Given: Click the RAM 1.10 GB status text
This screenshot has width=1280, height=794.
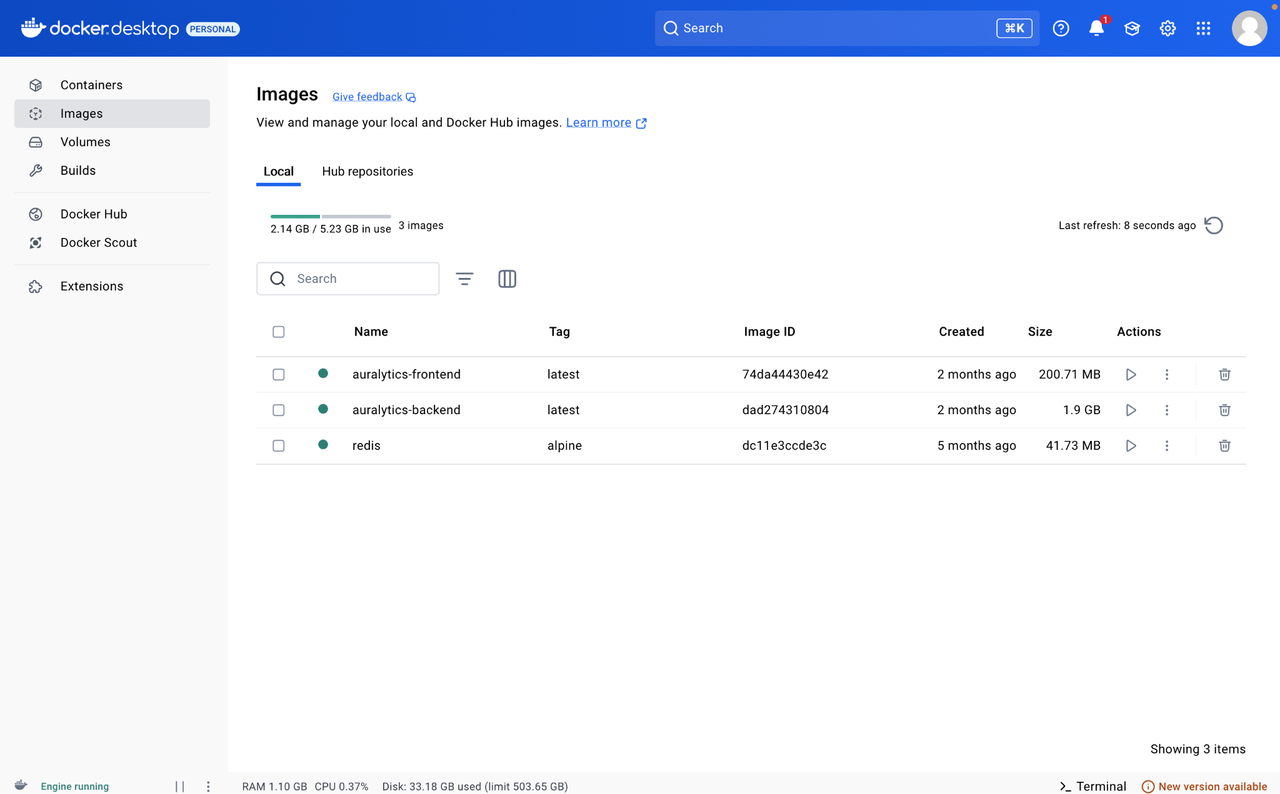Looking at the screenshot, I should point(274,787).
